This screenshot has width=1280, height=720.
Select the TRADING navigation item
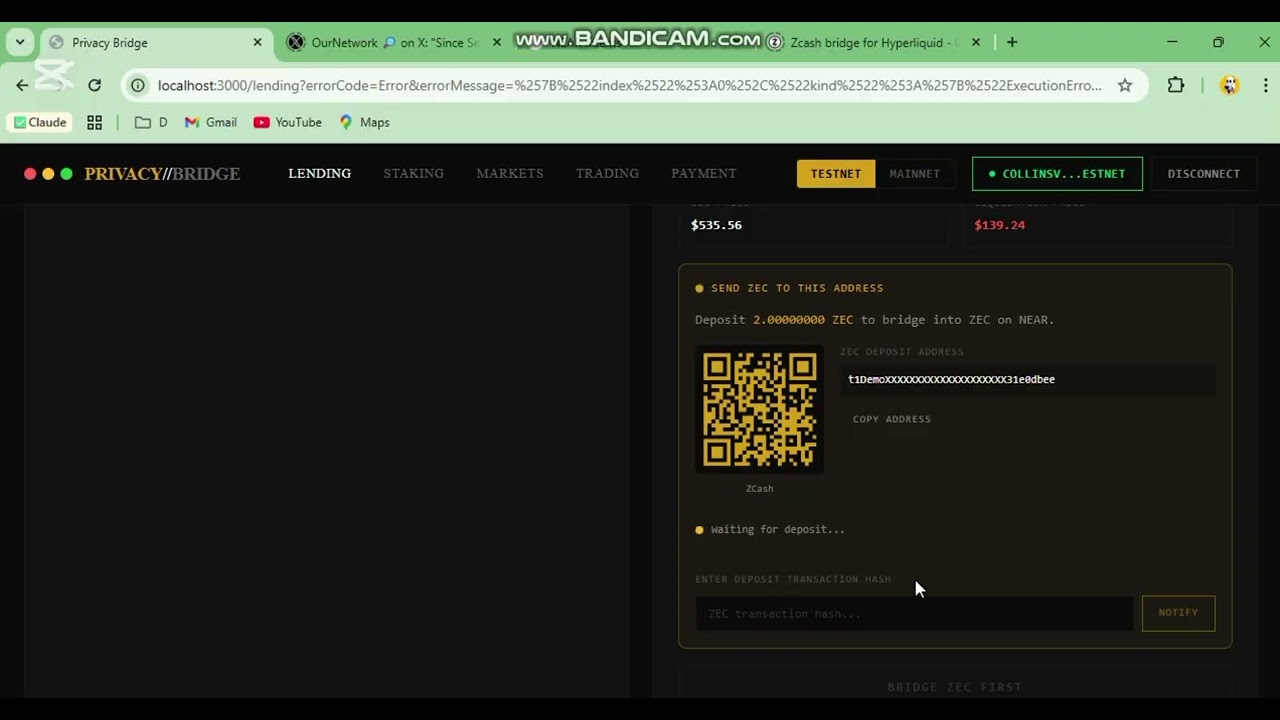tap(607, 173)
